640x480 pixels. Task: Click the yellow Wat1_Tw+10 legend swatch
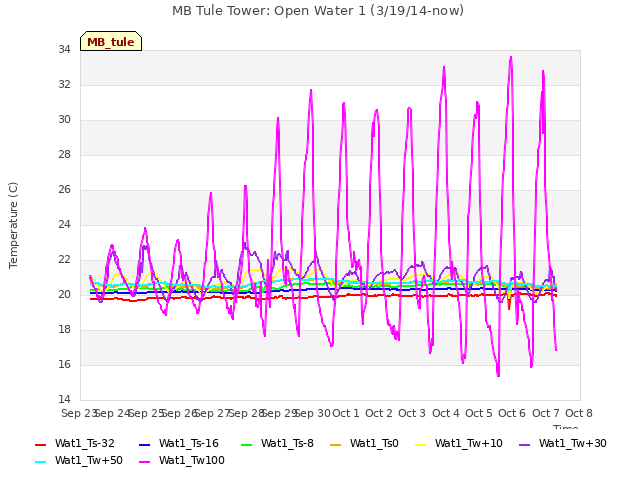tap(420, 444)
